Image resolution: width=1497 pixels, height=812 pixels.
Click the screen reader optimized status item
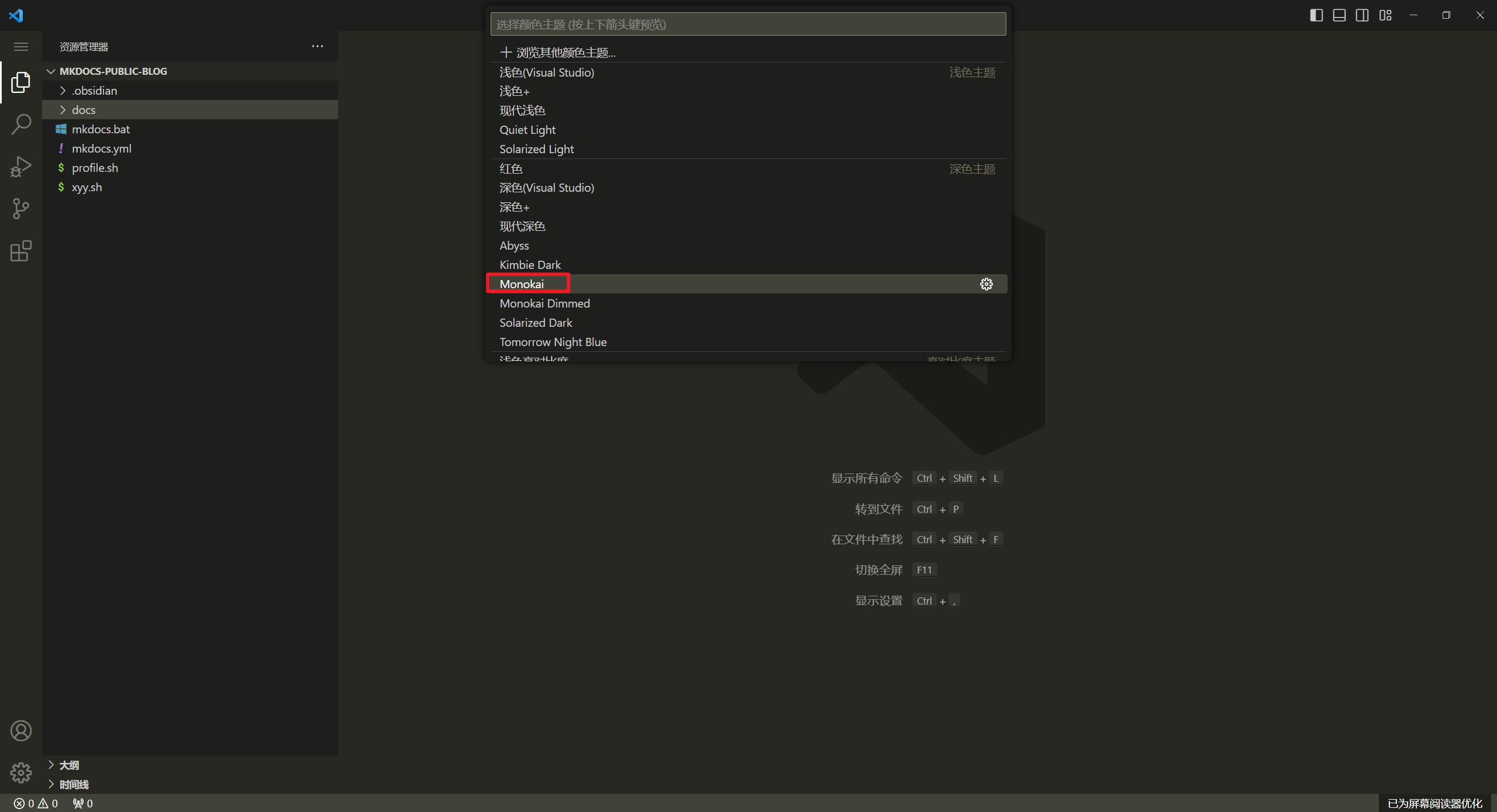point(1435,803)
